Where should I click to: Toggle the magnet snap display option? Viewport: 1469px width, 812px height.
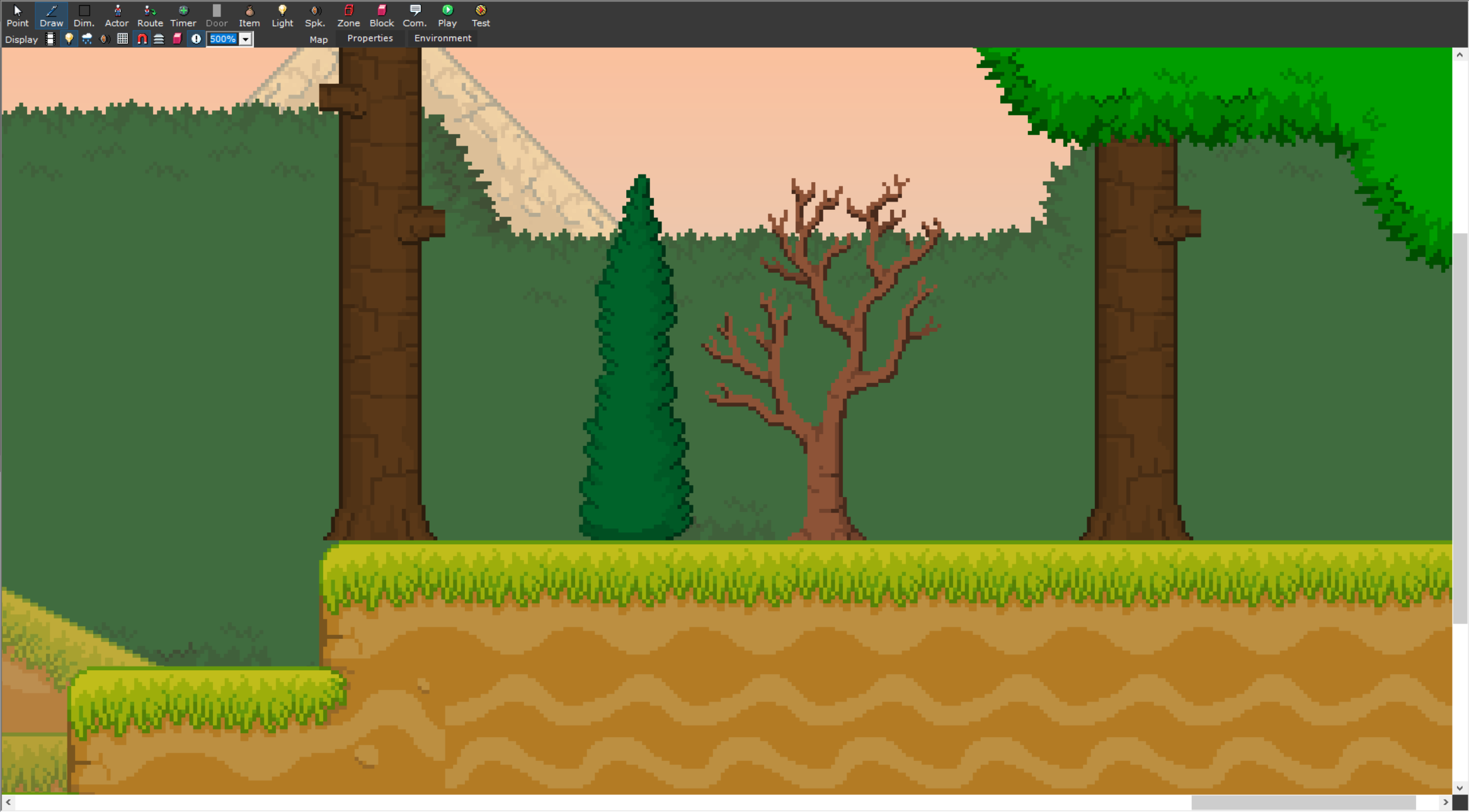pyautogui.click(x=142, y=39)
